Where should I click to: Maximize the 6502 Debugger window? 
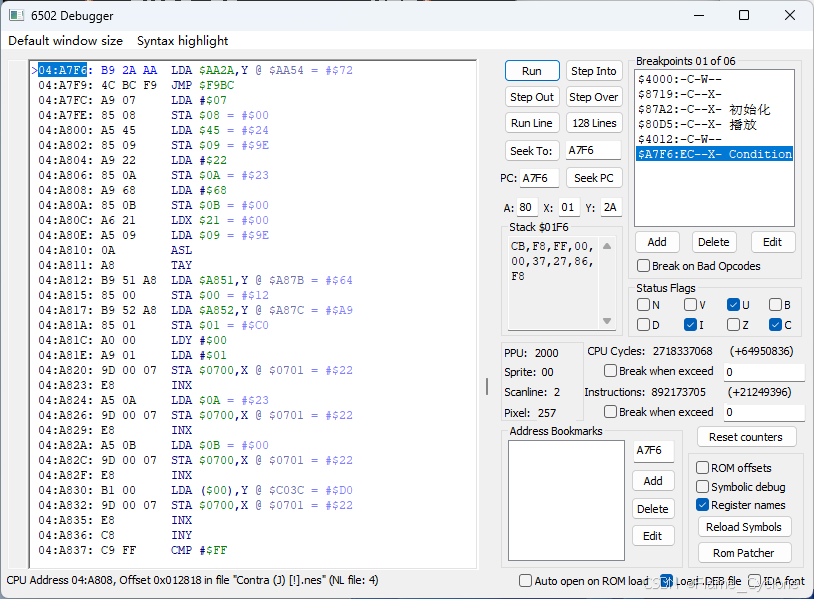coord(743,15)
